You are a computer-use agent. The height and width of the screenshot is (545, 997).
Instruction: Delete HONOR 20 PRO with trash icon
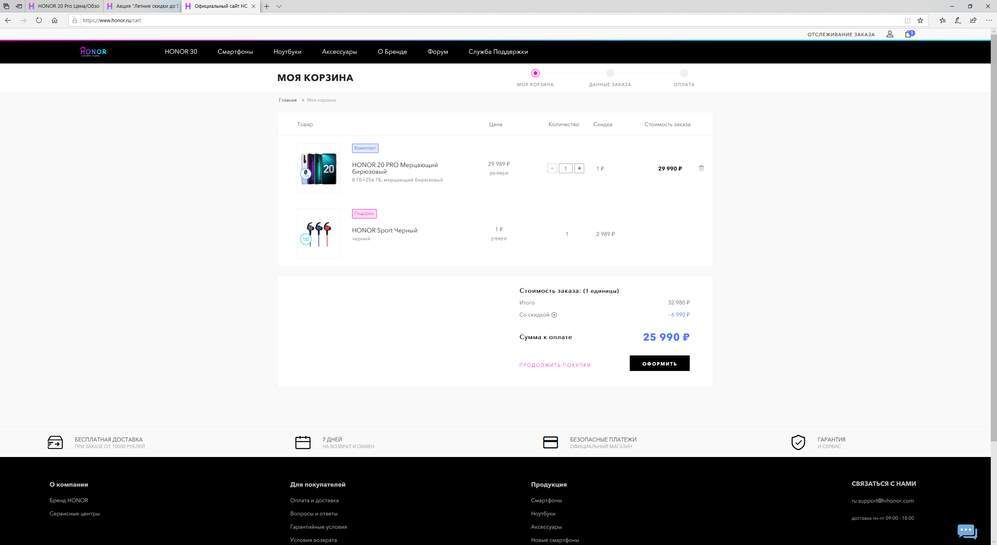coord(701,168)
